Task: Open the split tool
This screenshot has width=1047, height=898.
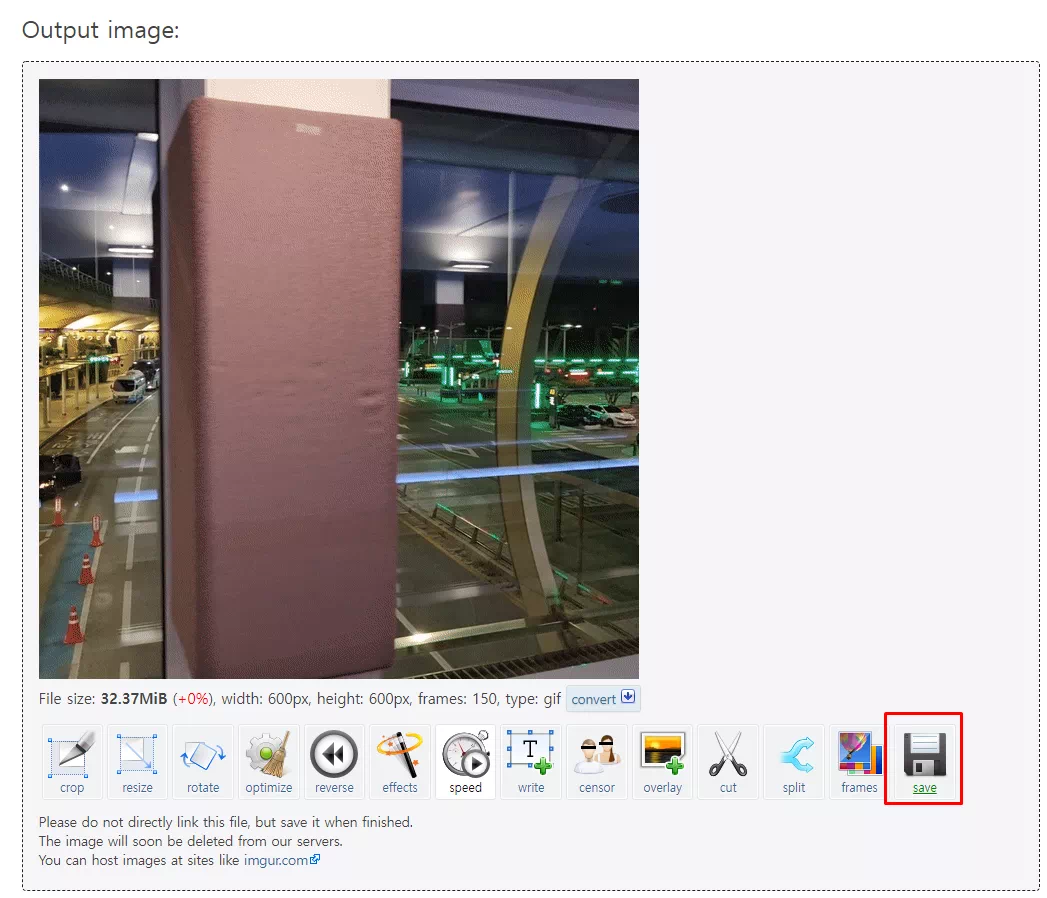Action: [x=793, y=762]
